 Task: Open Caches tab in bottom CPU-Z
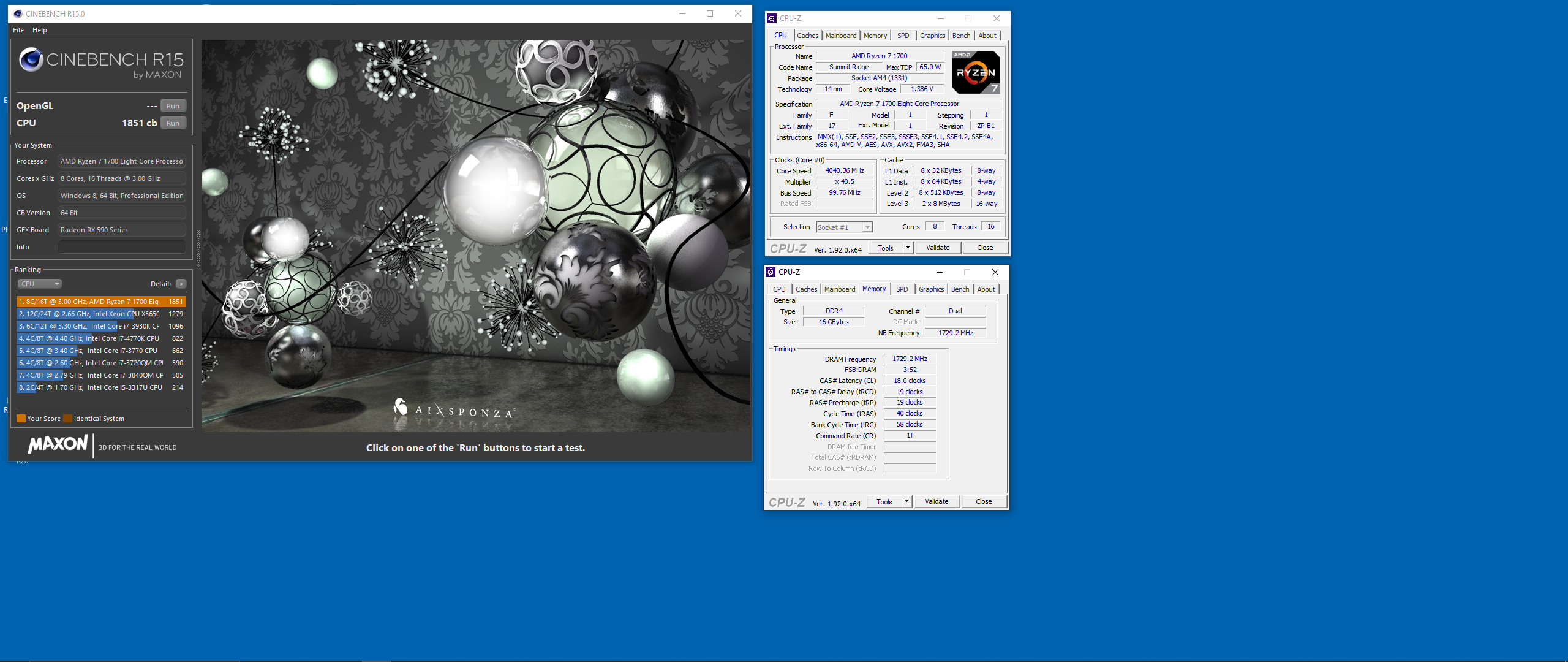[807, 289]
